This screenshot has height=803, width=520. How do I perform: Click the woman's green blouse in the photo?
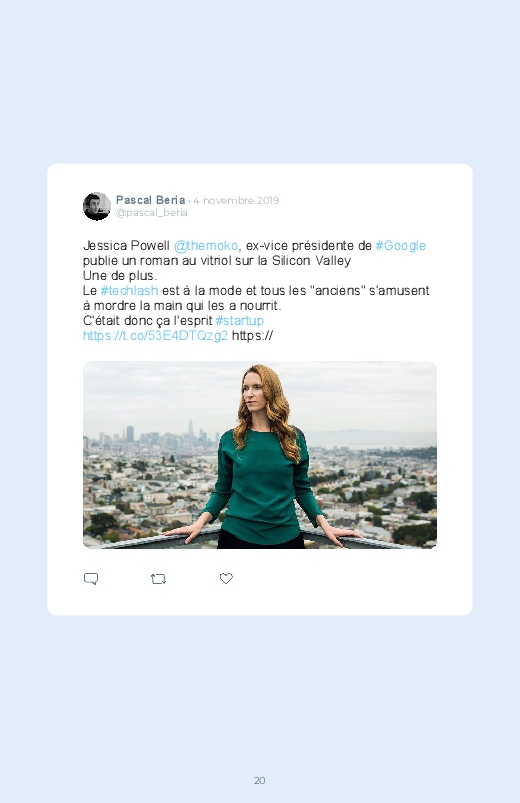tap(261, 487)
